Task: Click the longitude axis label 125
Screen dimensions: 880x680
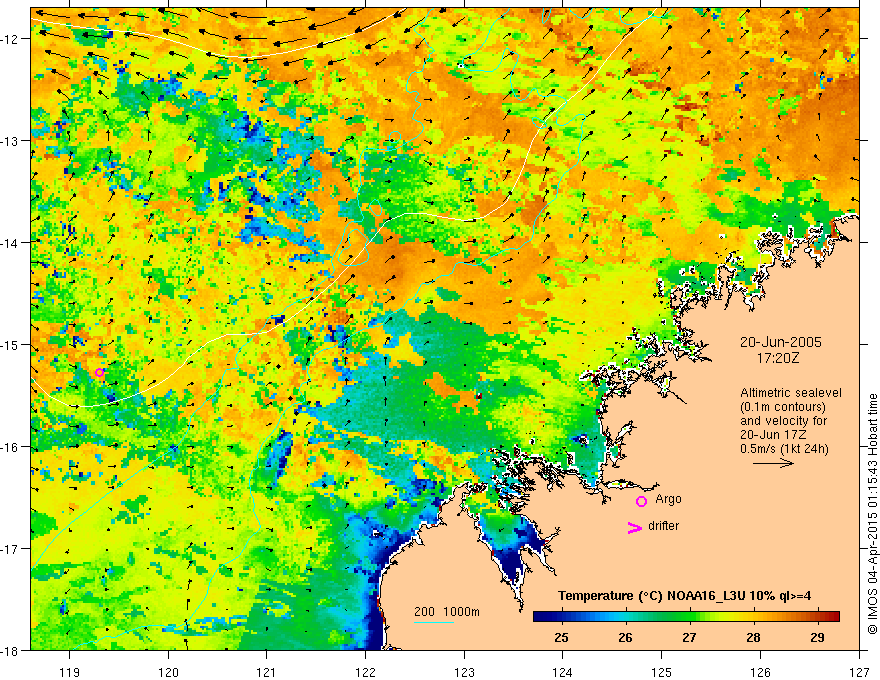Action: (662, 672)
